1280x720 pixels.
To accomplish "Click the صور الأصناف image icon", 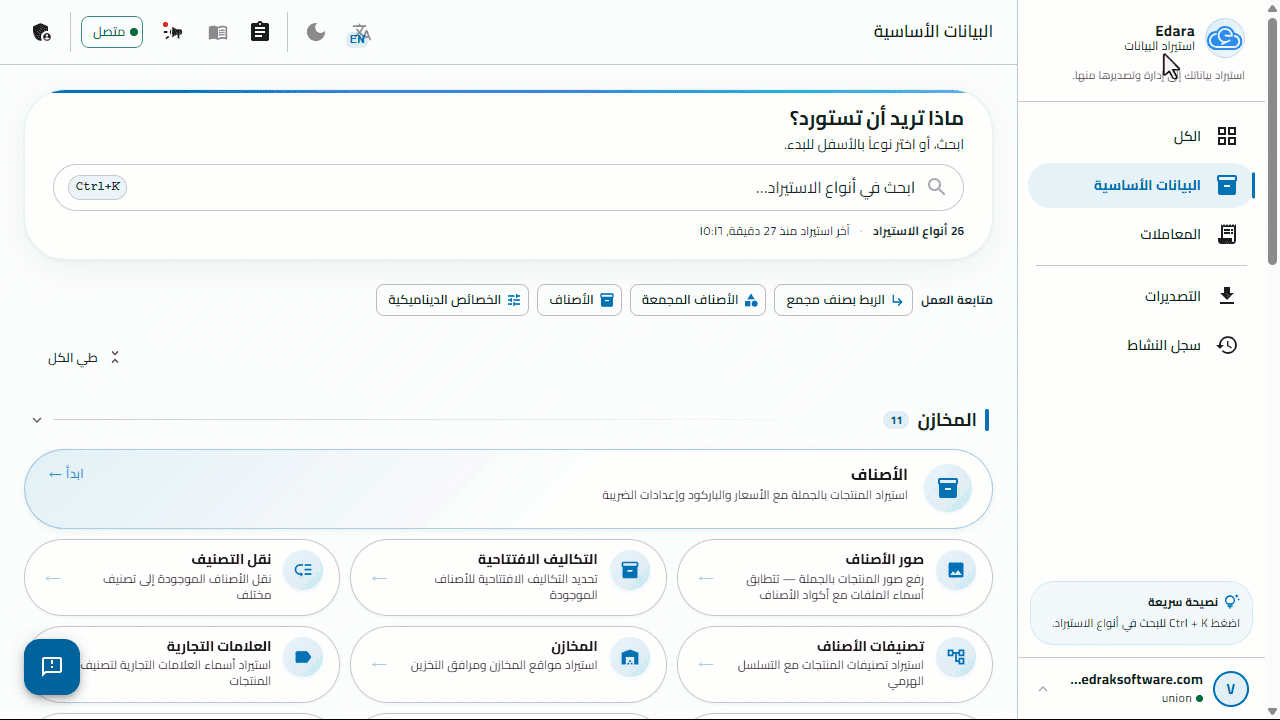I will (x=956, y=571).
